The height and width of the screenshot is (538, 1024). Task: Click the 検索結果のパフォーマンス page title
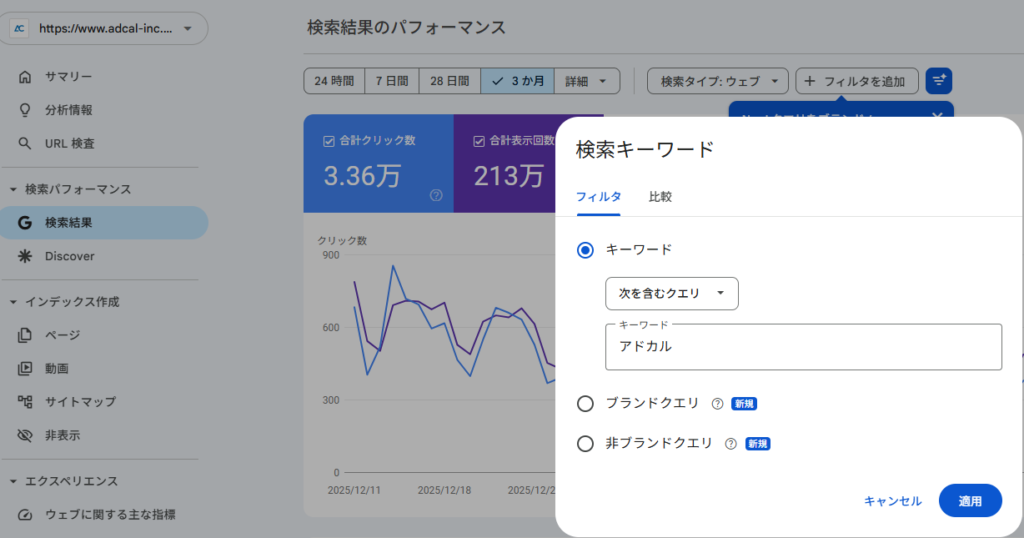pyautogui.click(x=406, y=28)
